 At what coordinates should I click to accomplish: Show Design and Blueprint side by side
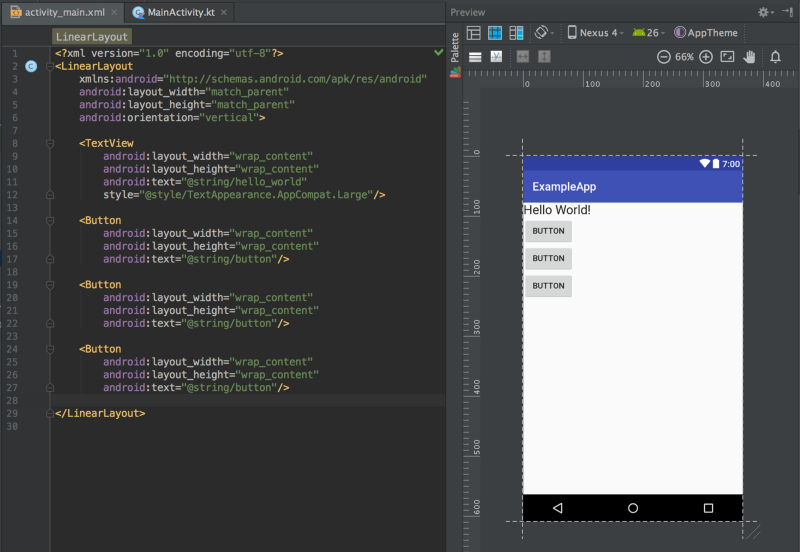coord(516,33)
